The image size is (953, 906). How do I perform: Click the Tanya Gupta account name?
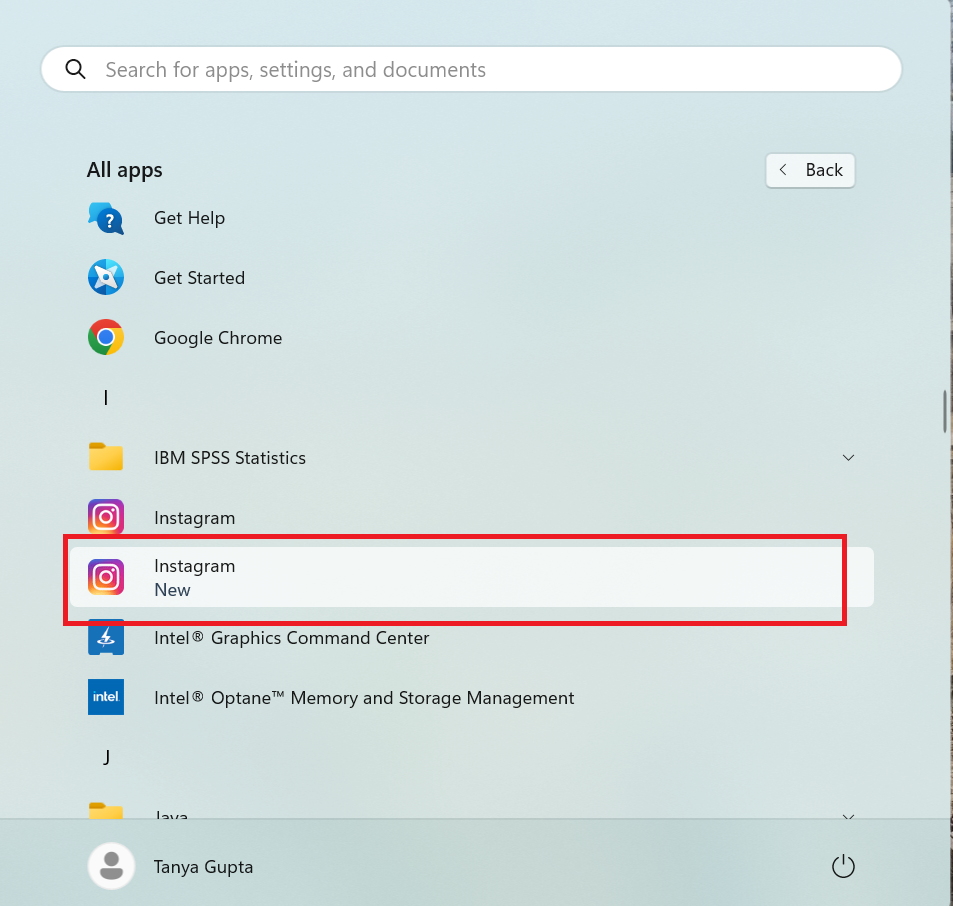tap(203, 867)
